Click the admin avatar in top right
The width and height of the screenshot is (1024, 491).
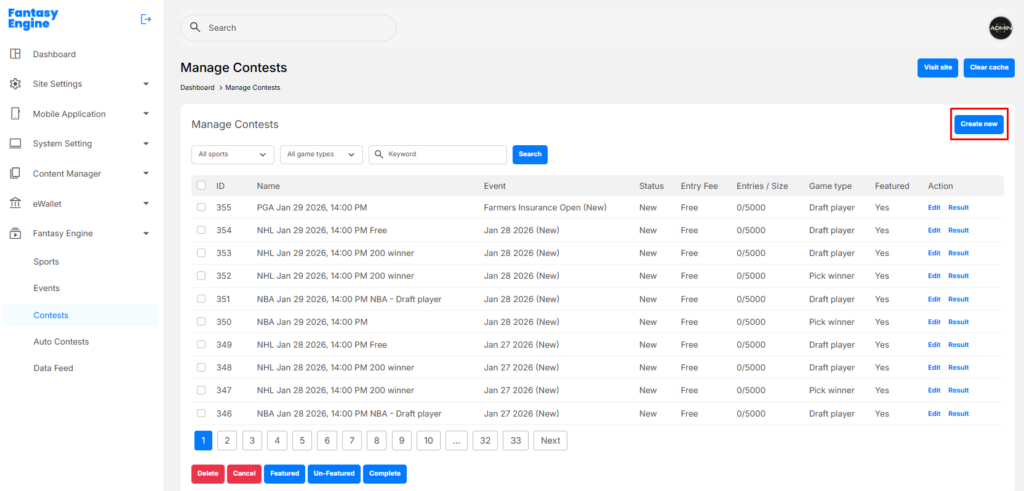[1001, 28]
